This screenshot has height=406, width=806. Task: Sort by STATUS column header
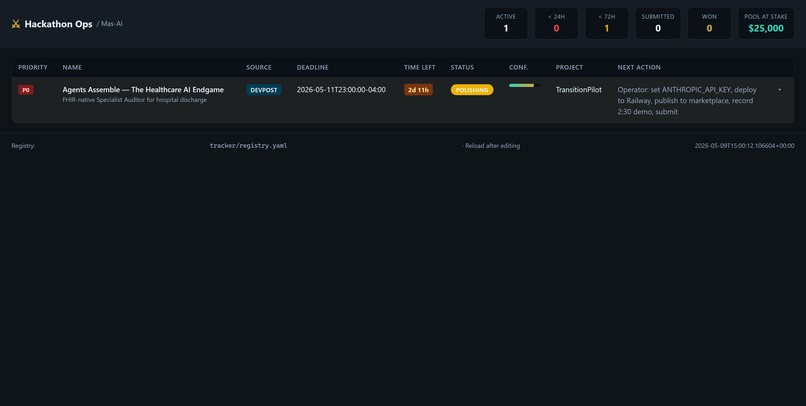462,67
